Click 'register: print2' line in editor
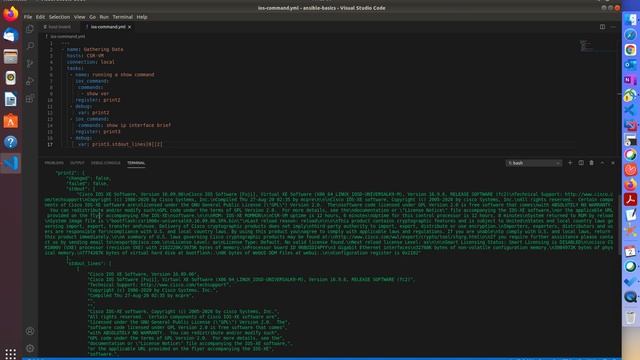Image resolution: width=640 pixels, height=360 pixels. pos(98,100)
